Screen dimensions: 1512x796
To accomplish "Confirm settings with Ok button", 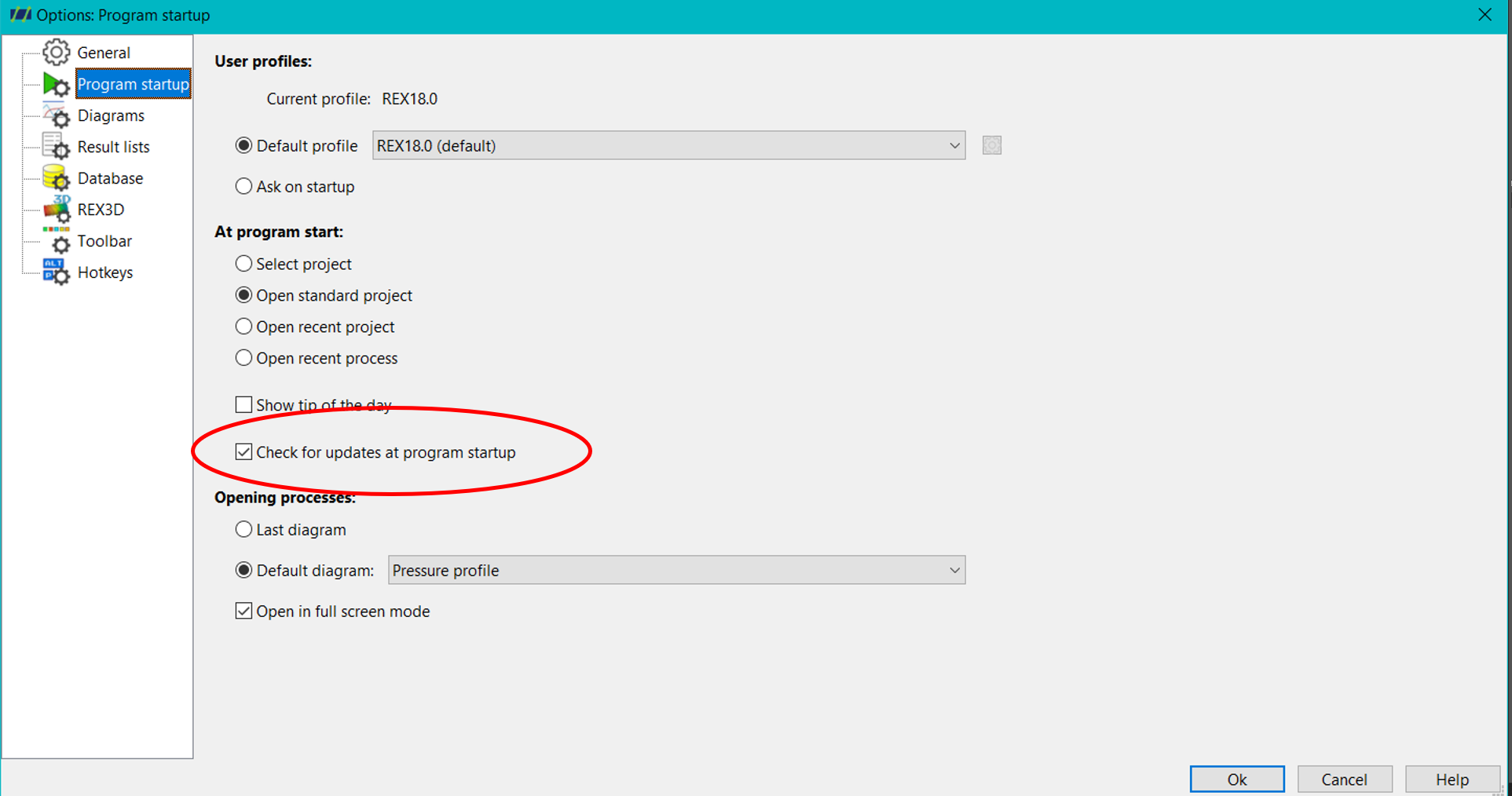I will click(x=1237, y=780).
